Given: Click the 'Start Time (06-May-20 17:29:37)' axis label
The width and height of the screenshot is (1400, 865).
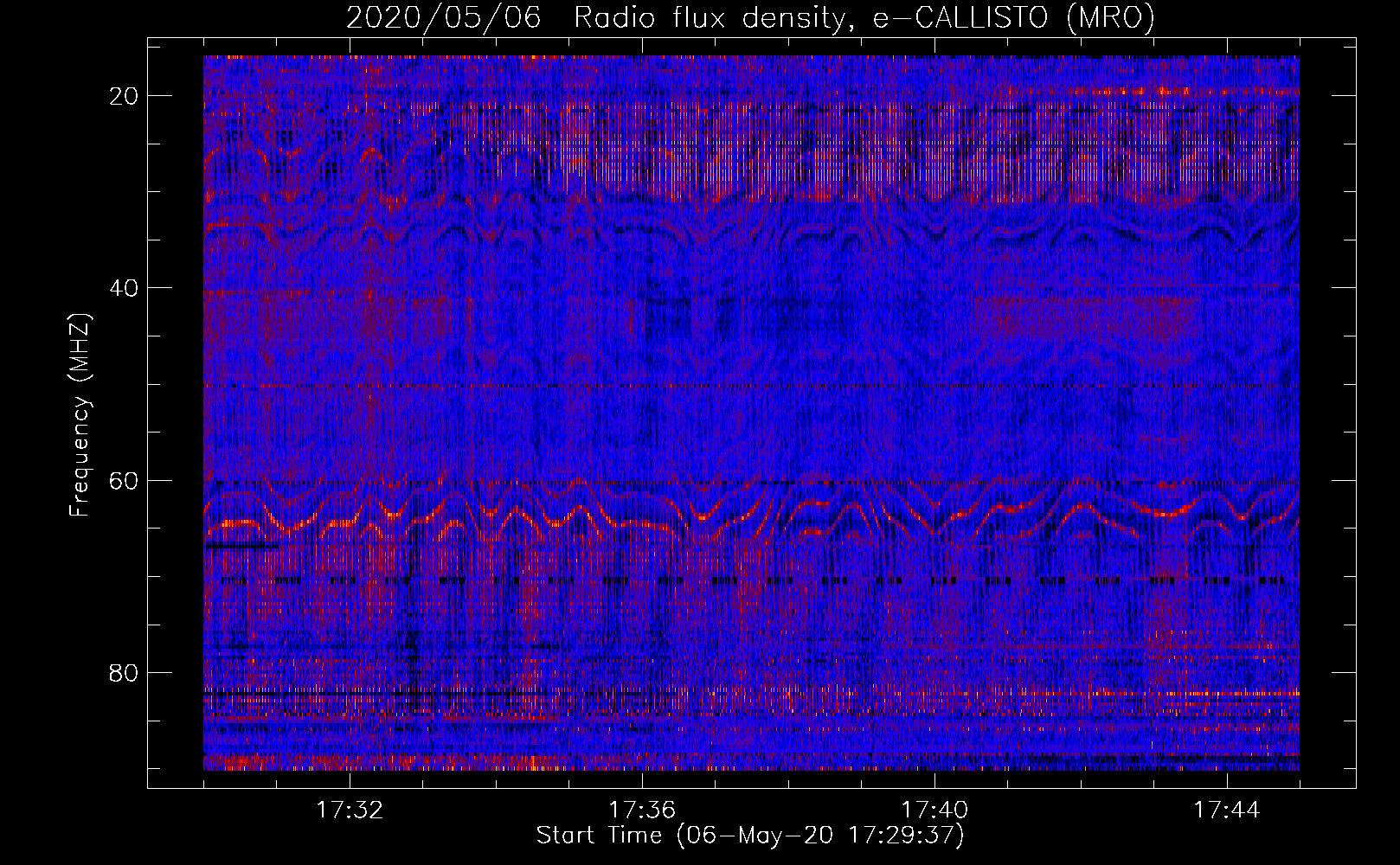Looking at the screenshot, I should (x=750, y=836).
